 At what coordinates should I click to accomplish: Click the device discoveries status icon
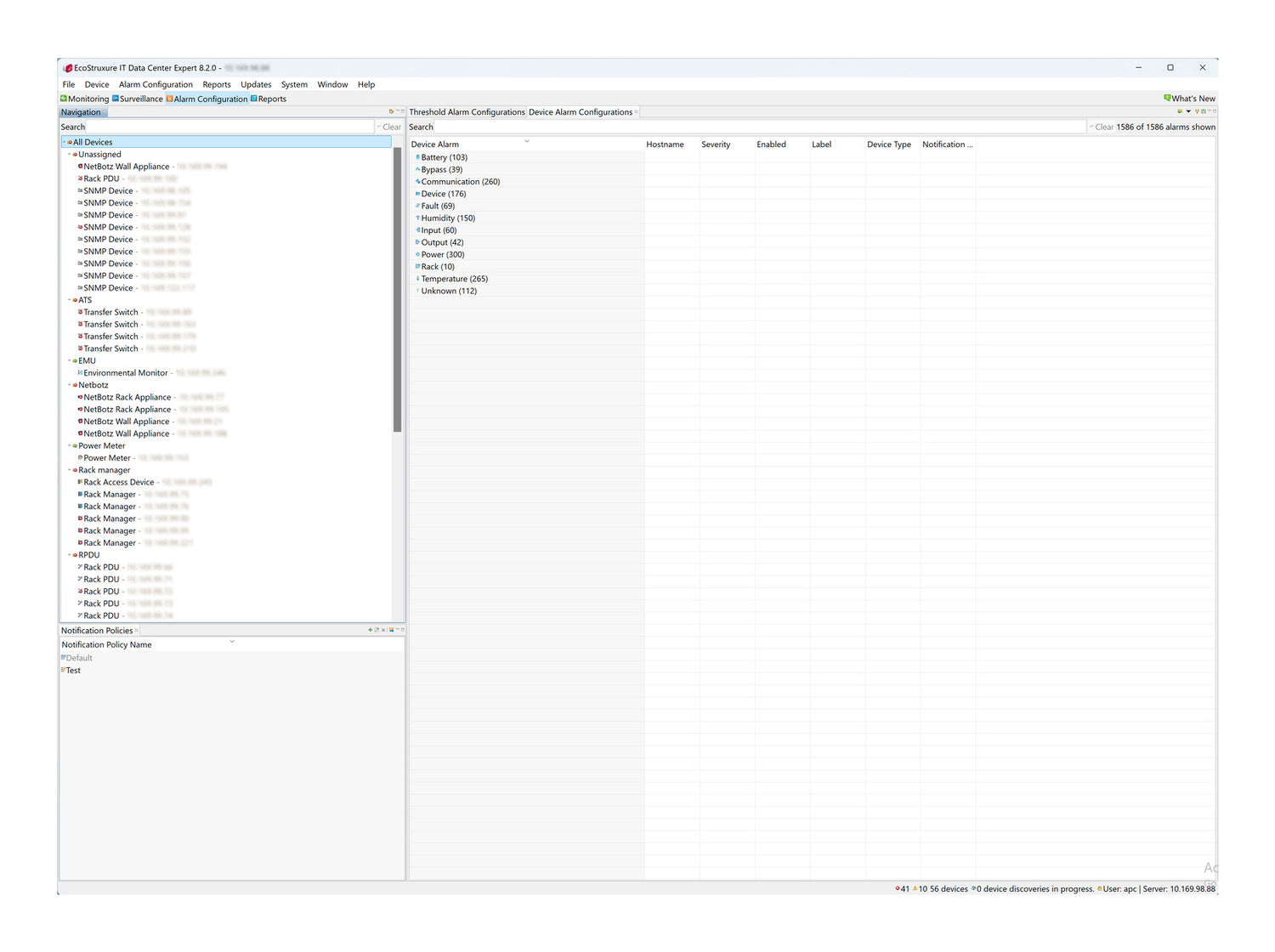pyautogui.click(x=973, y=889)
